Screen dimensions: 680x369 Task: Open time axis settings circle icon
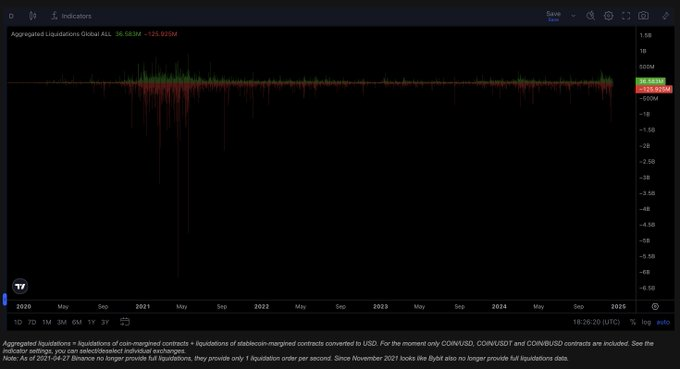pyautogui.click(x=655, y=307)
